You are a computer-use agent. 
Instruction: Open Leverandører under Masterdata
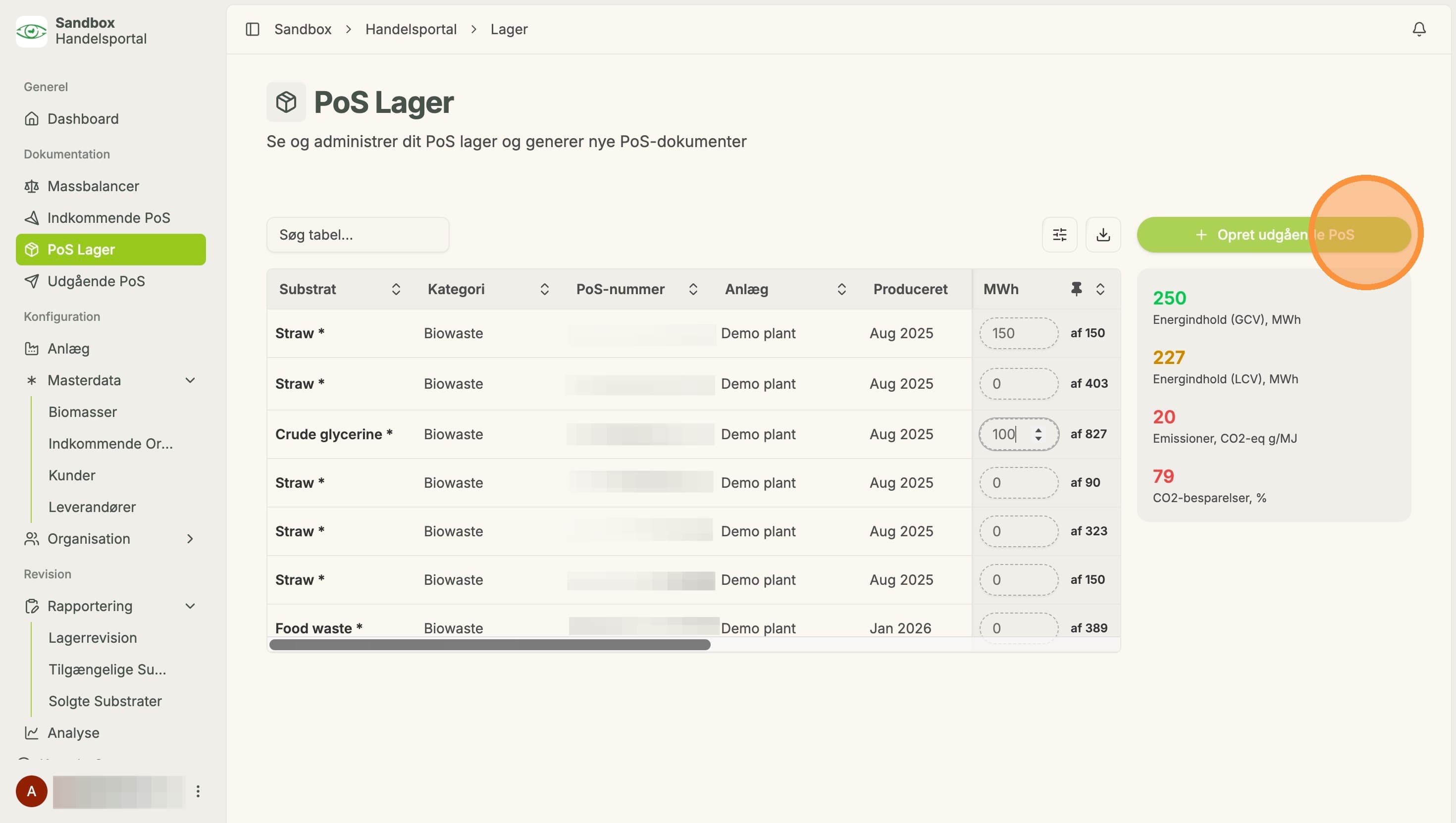(92, 507)
